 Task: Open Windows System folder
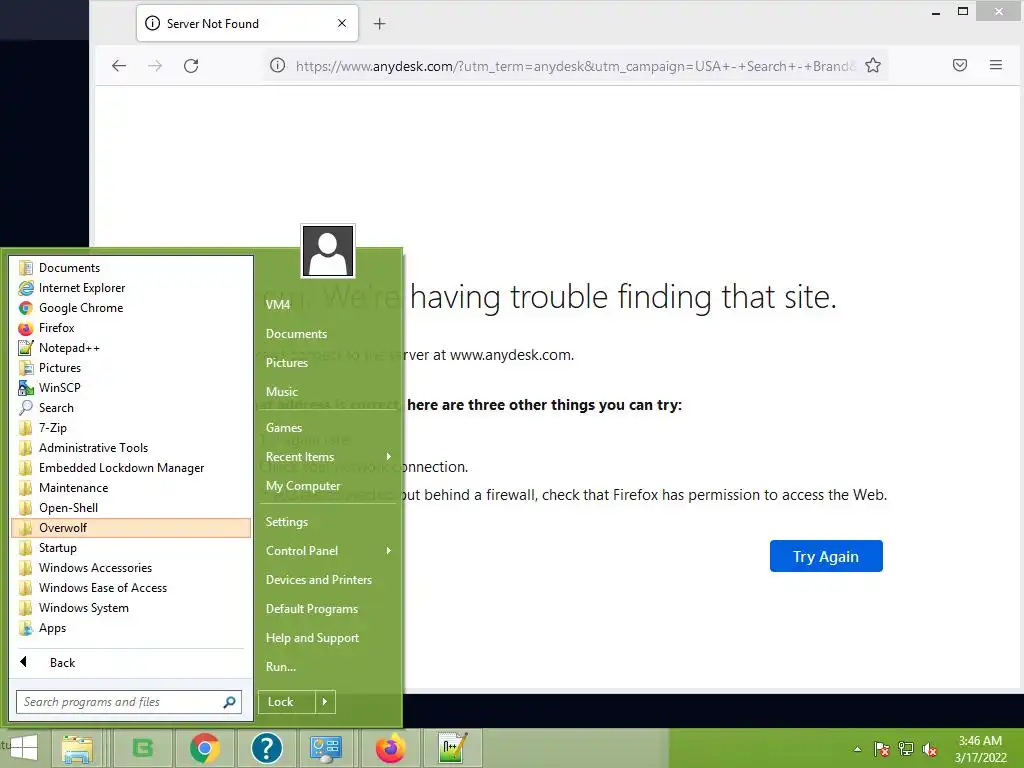pyautogui.click(x=131, y=608)
